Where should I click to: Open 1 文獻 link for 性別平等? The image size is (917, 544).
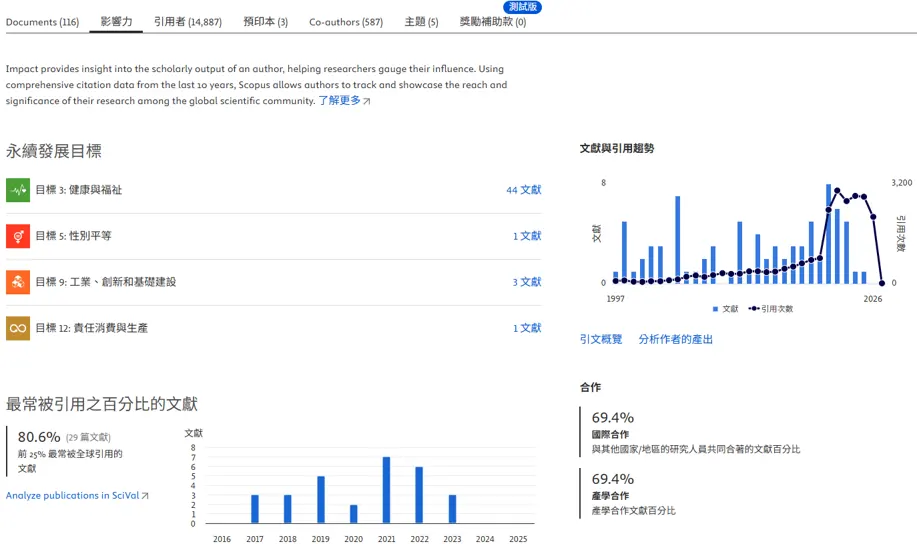pyautogui.click(x=527, y=236)
